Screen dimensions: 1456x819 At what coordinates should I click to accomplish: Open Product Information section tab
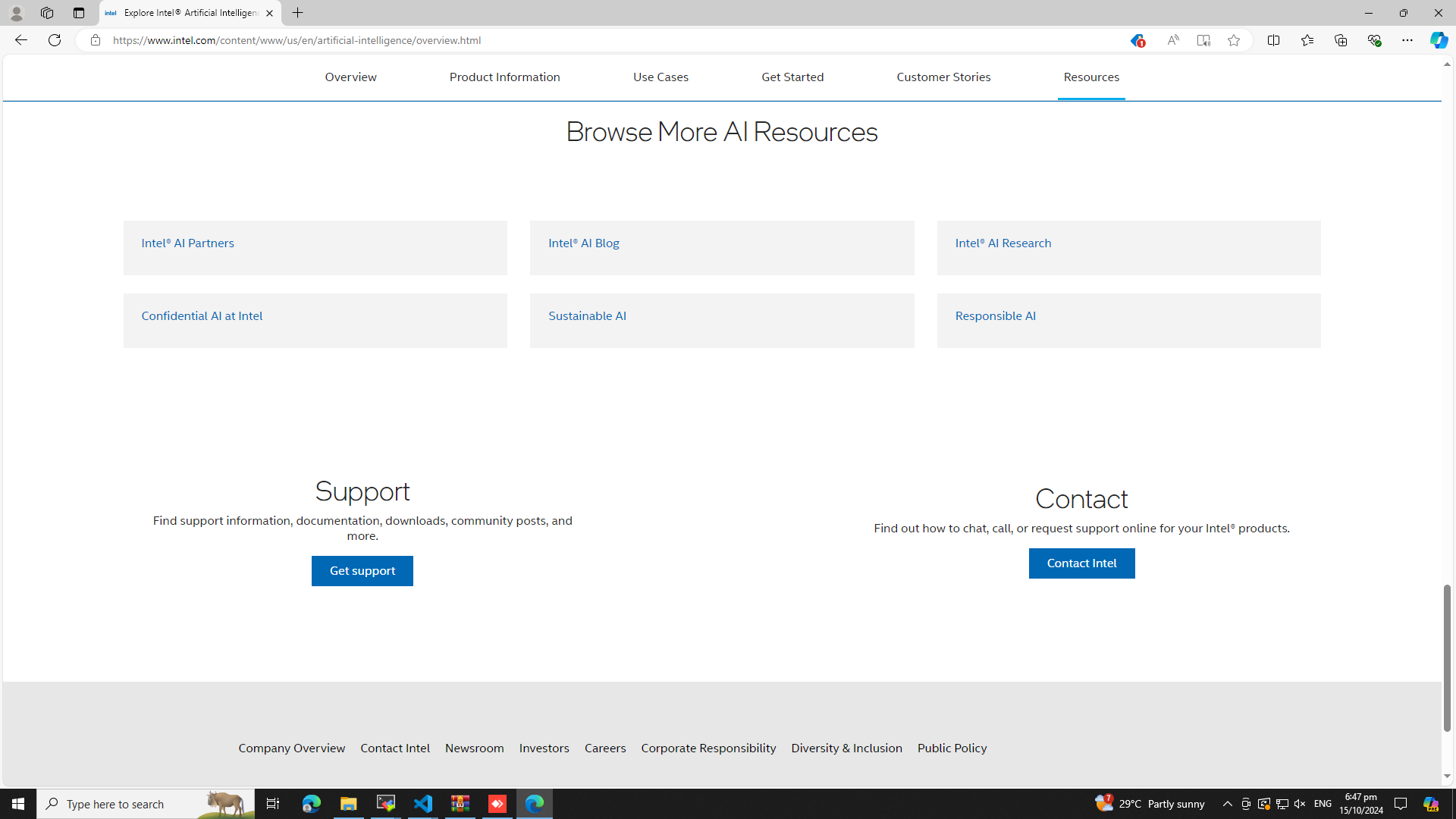click(x=504, y=77)
